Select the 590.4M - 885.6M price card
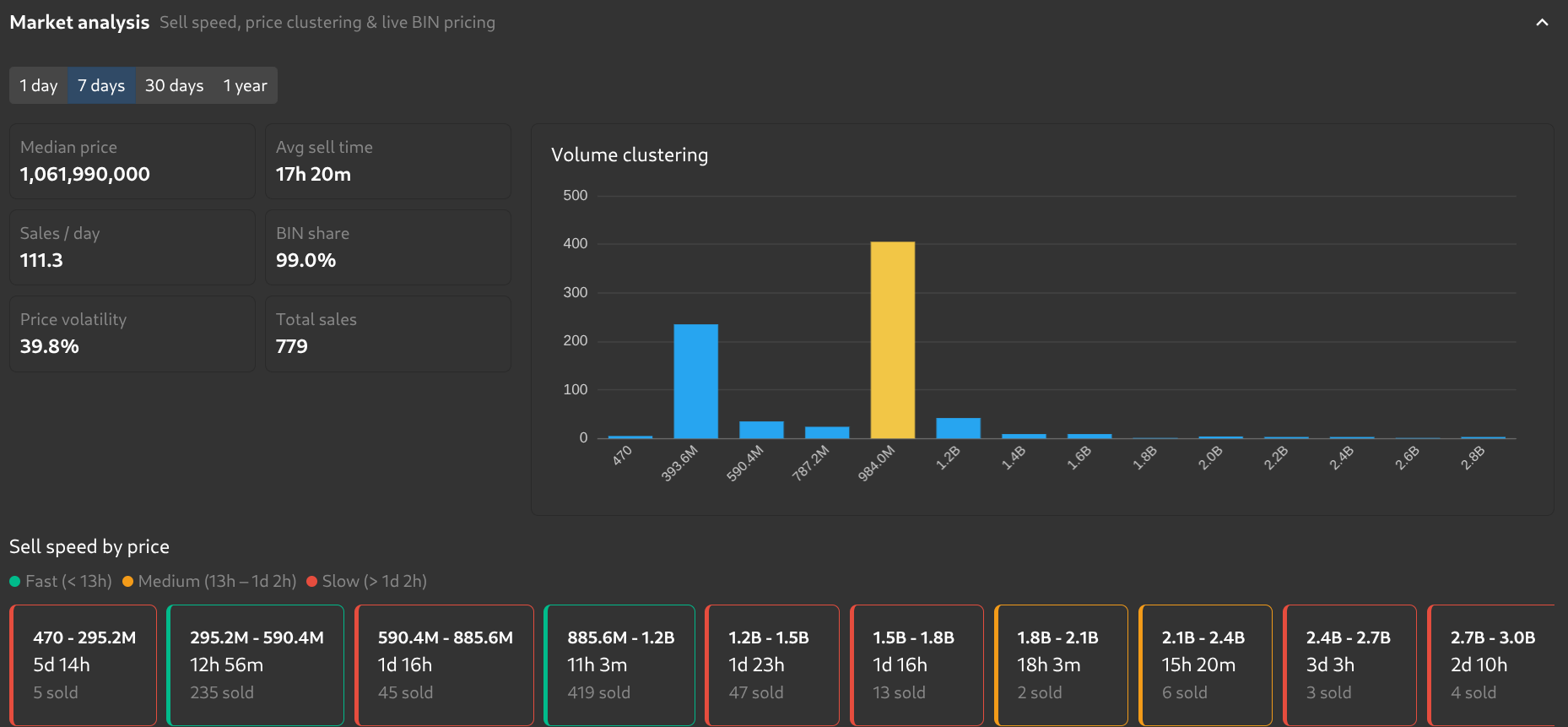Image resolution: width=1568 pixels, height=727 pixels. coord(445,665)
